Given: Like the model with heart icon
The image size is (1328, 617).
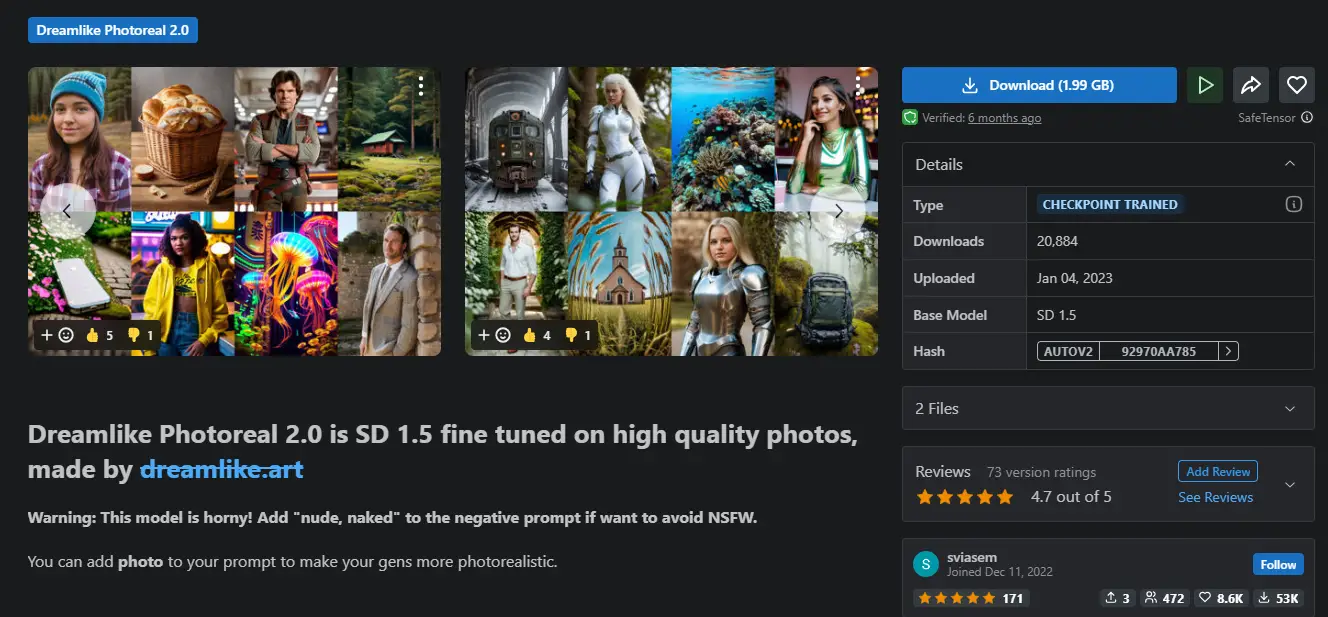Looking at the screenshot, I should [1297, 85].
